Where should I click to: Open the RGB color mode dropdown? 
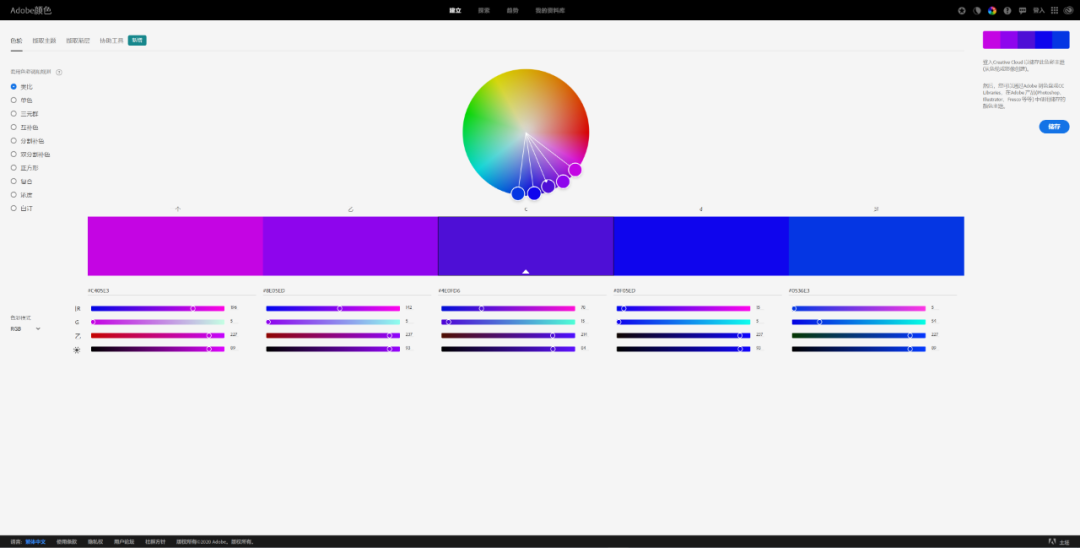pos(25,329)
